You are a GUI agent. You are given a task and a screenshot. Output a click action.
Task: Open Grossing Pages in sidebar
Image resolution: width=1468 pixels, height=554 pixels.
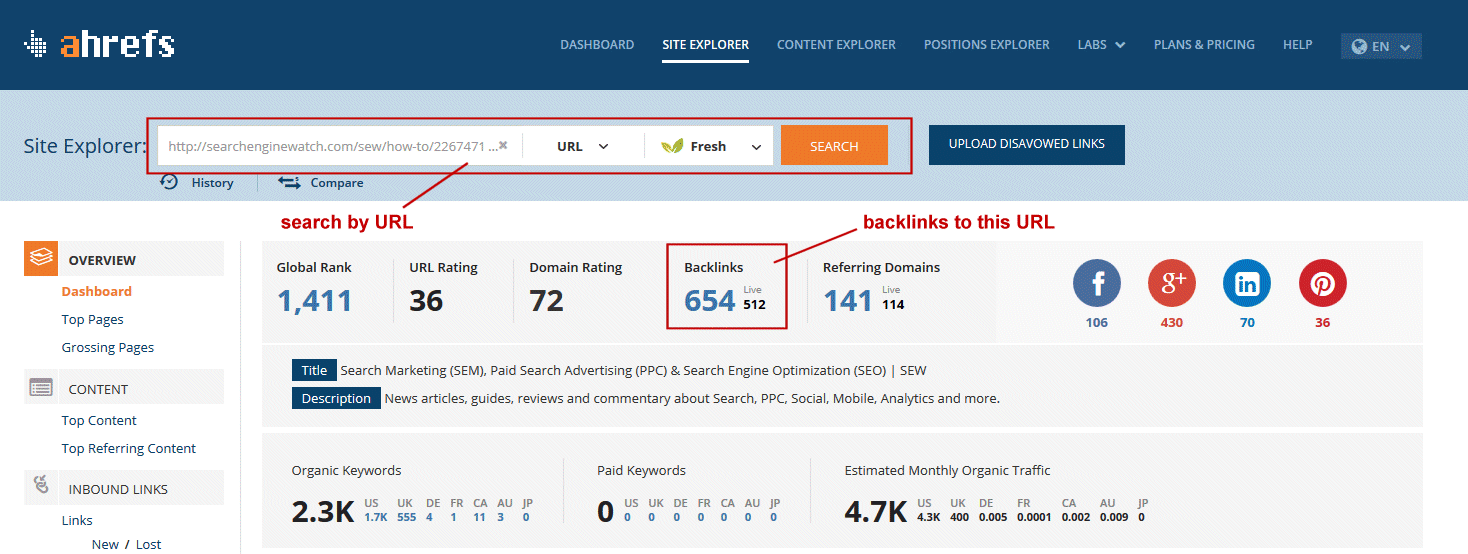[x=108, y=347]
